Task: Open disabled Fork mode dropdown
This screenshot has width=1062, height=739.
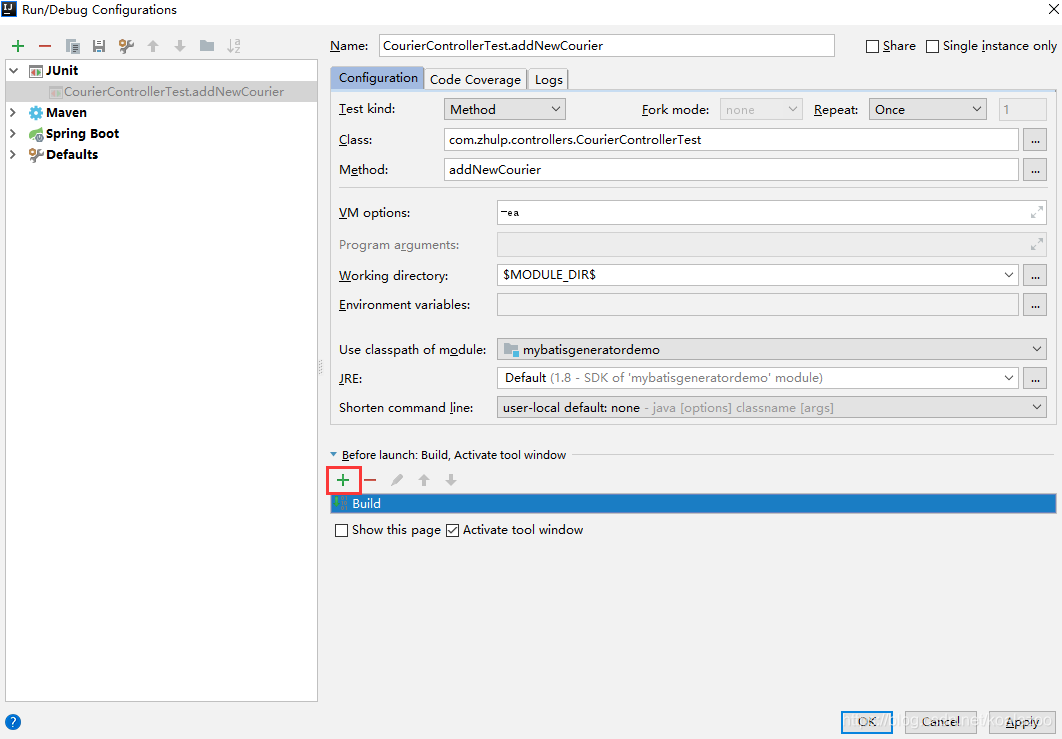Action: (x=761, y=109)
